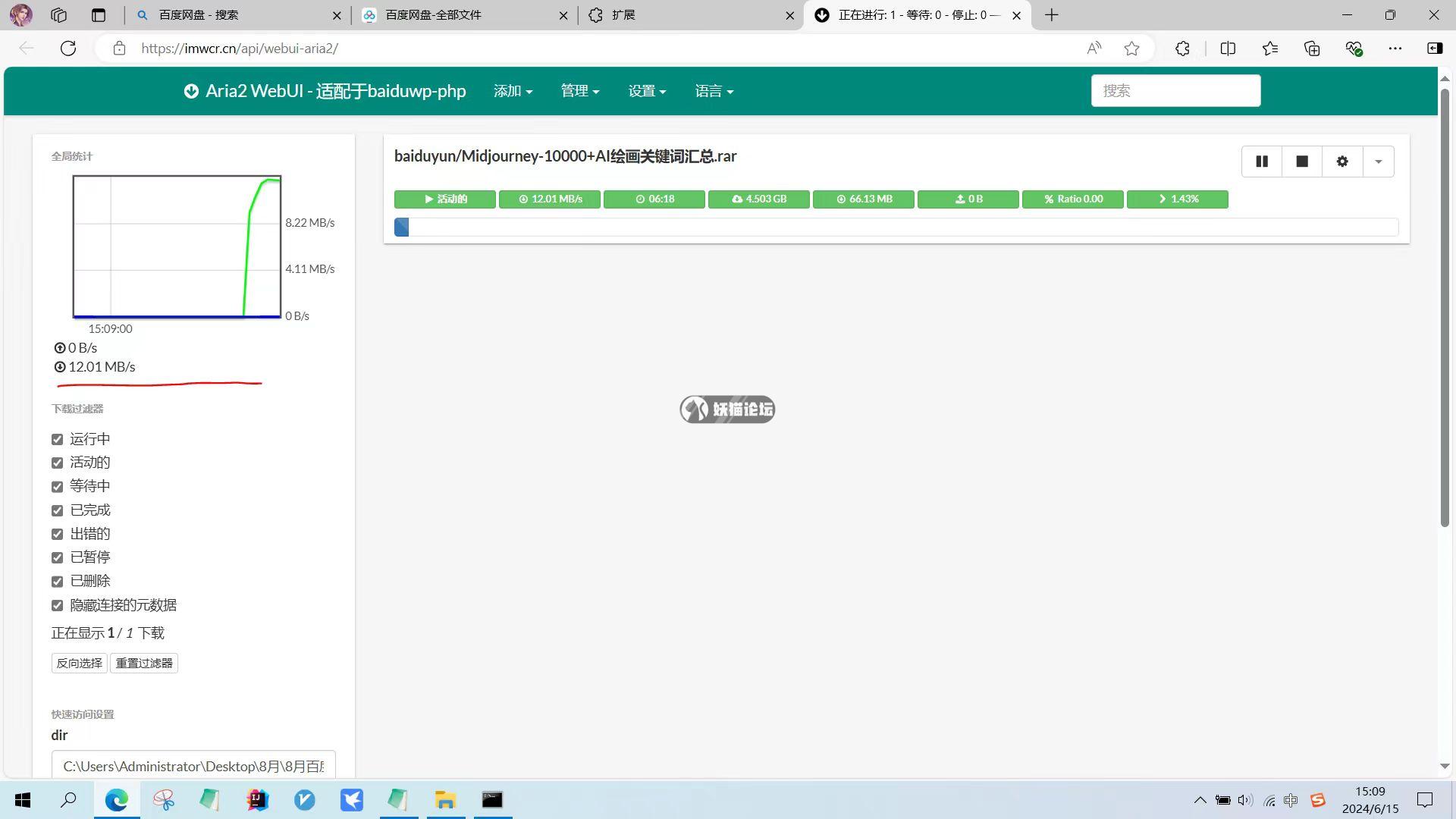Click the 66.13 MB downloaded badge
The height and width of the screenshot is (819, 1456).
coord(864,199)
